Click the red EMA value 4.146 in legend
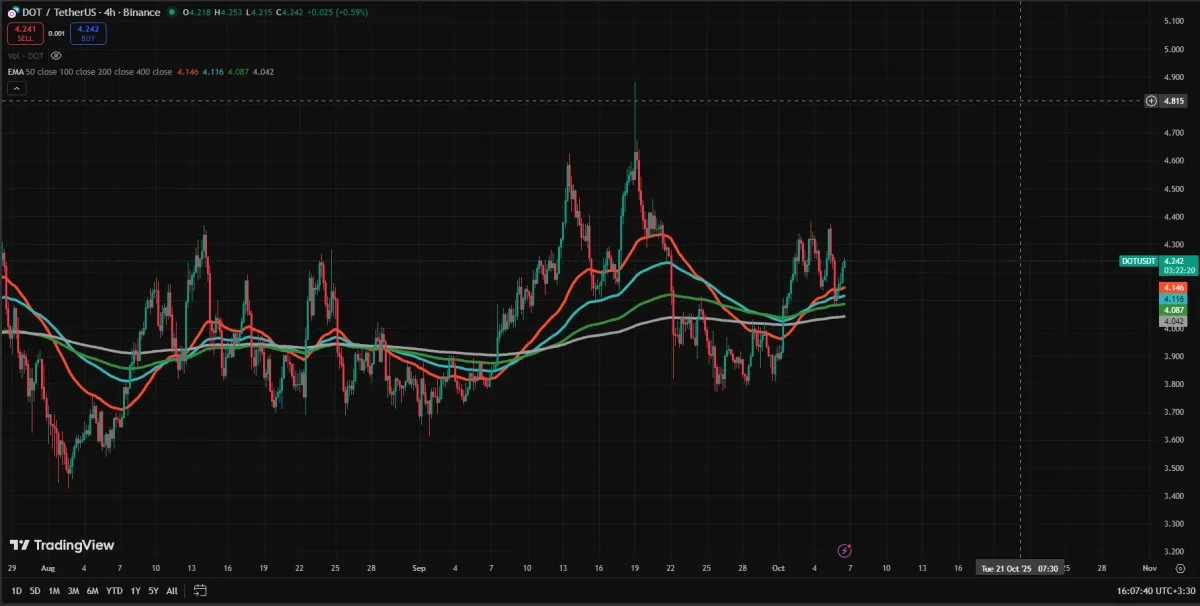 click(187, 72)
